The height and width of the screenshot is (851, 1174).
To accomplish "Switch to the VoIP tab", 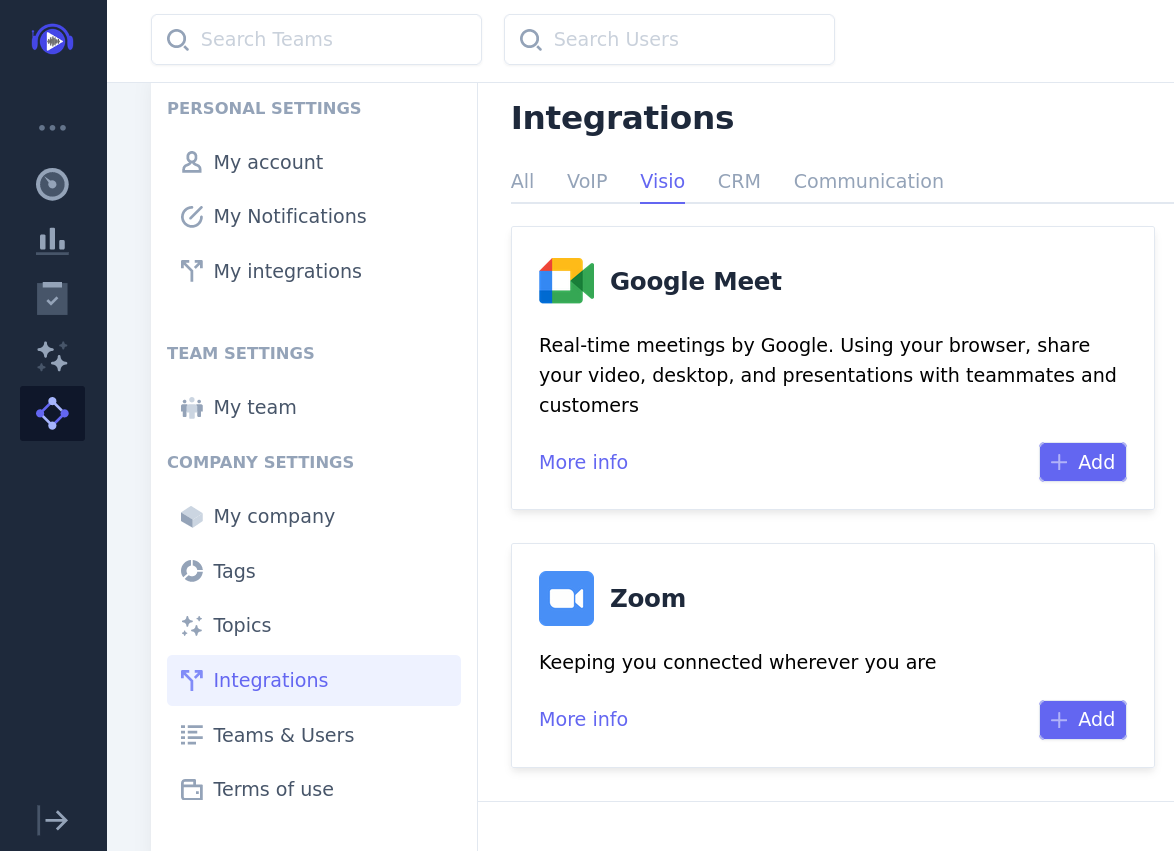I will point(587,181).
